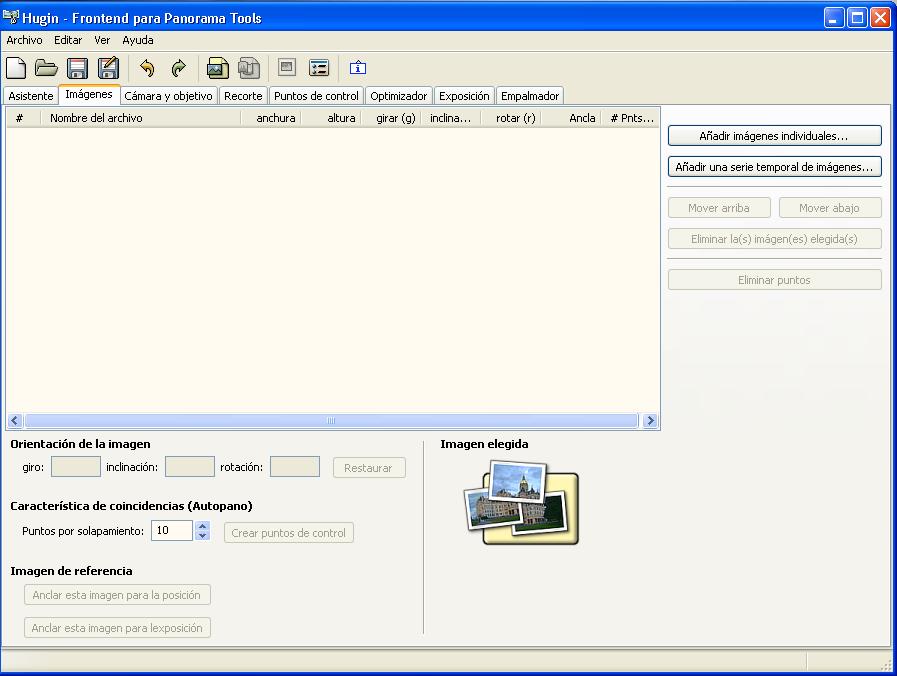Switch to the Puntos de control tab
The image size is (897, 676).
316,96
